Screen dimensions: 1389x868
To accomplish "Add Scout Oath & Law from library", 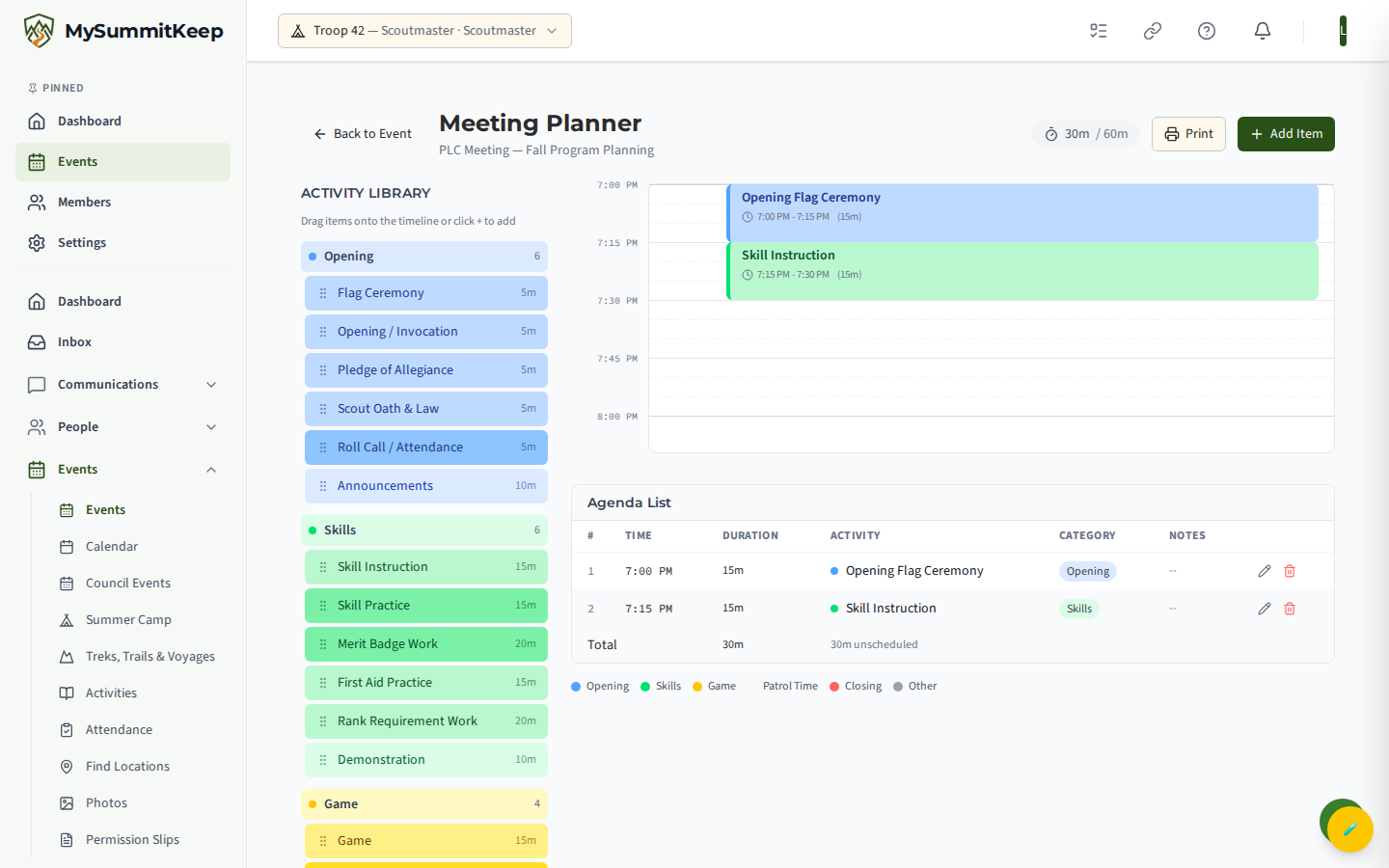I will (x=426, y=409).
